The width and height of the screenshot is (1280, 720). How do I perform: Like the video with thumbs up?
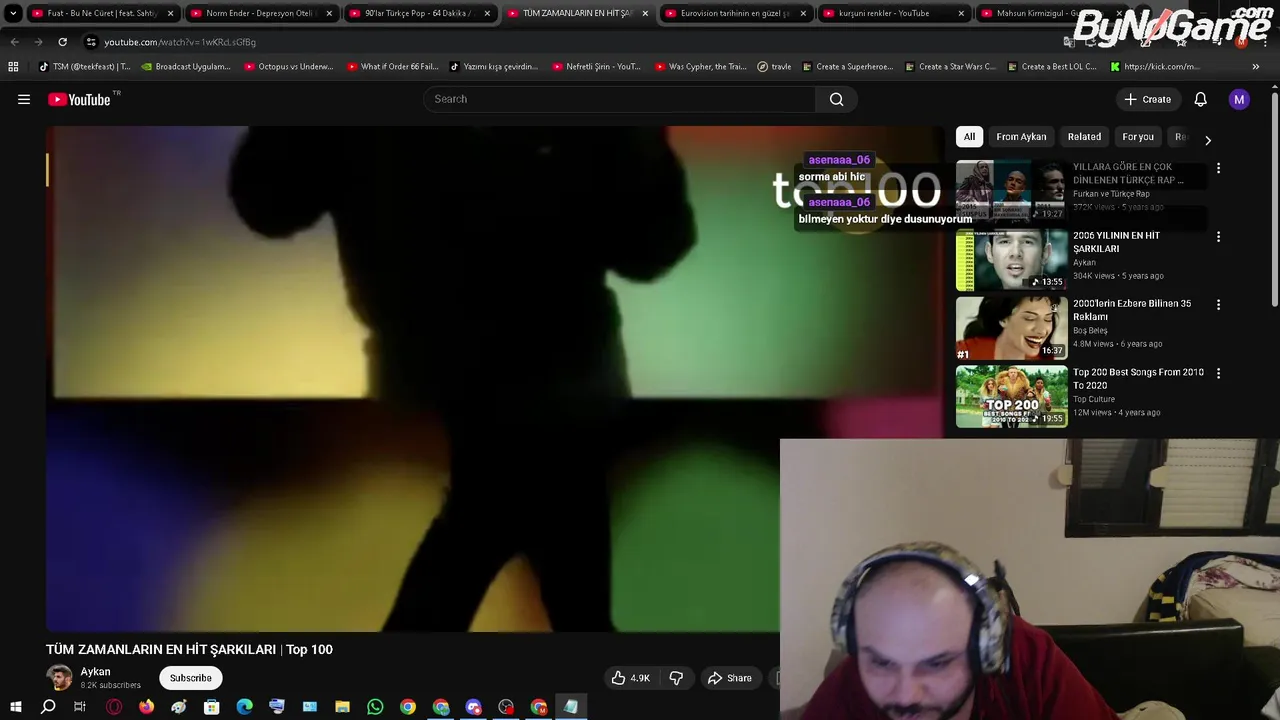631,678
